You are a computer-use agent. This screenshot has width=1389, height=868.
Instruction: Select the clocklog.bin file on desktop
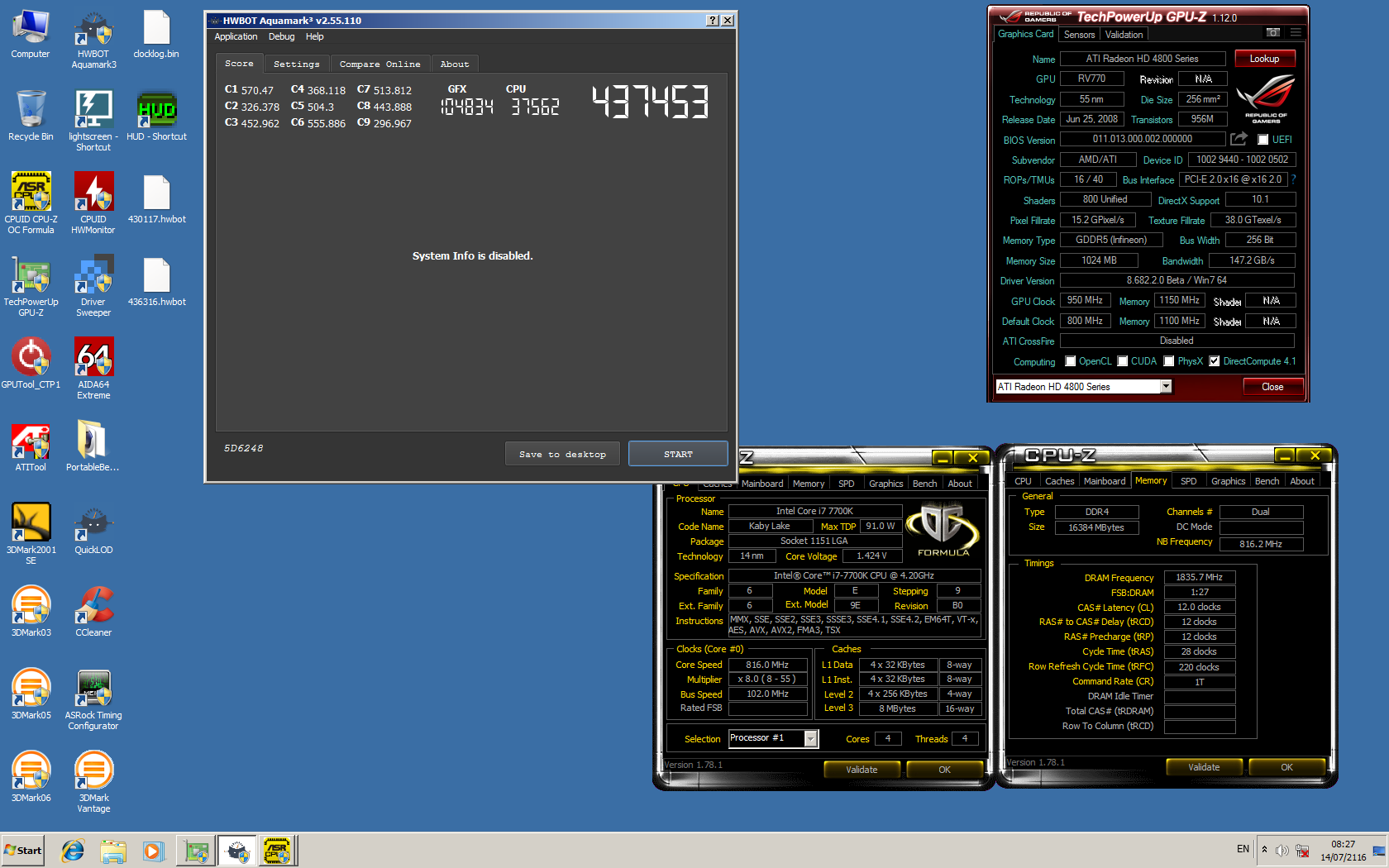[156, 34]
